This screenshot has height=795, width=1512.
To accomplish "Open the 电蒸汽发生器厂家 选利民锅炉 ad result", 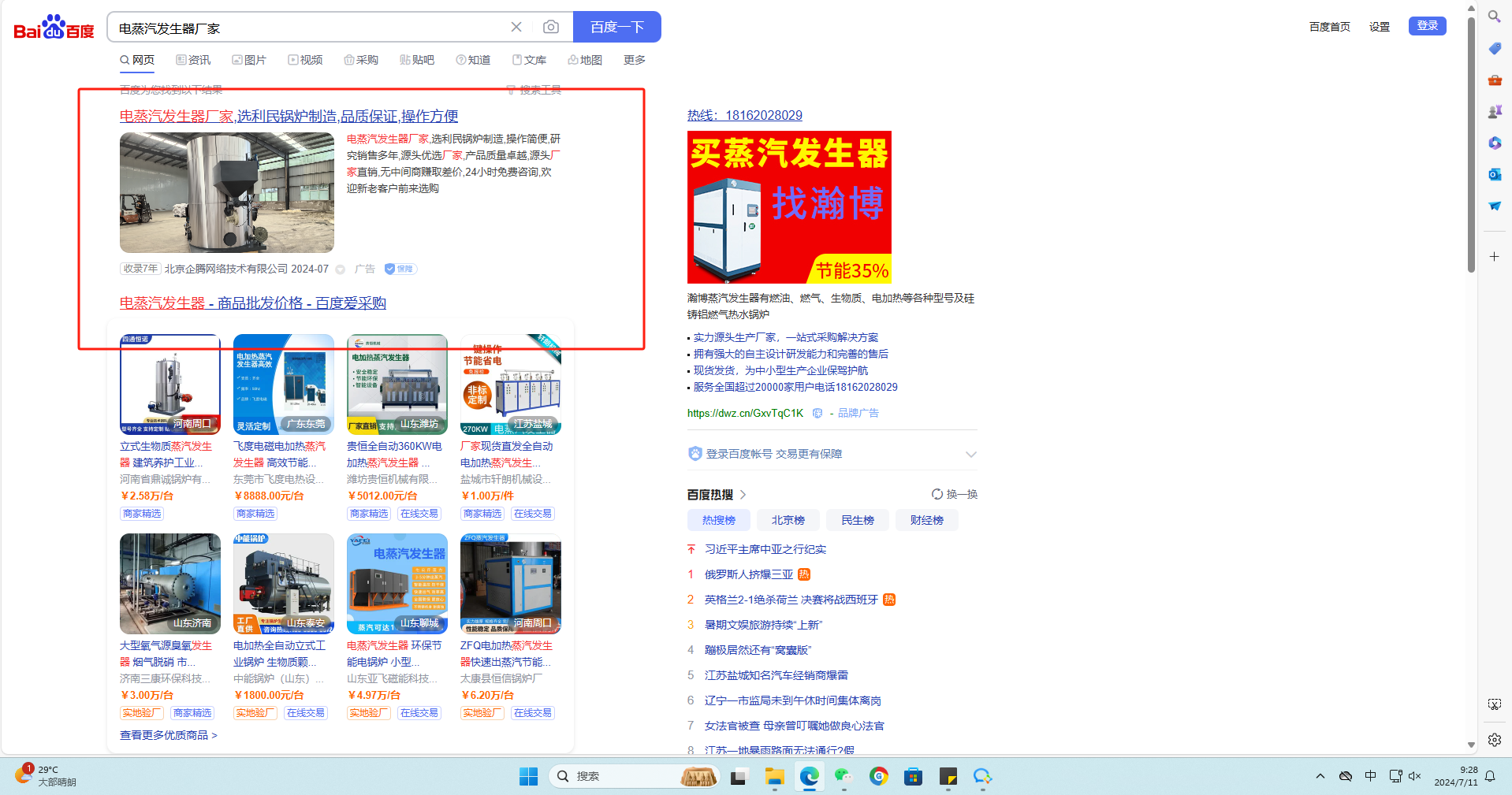I will coord(289,117).
